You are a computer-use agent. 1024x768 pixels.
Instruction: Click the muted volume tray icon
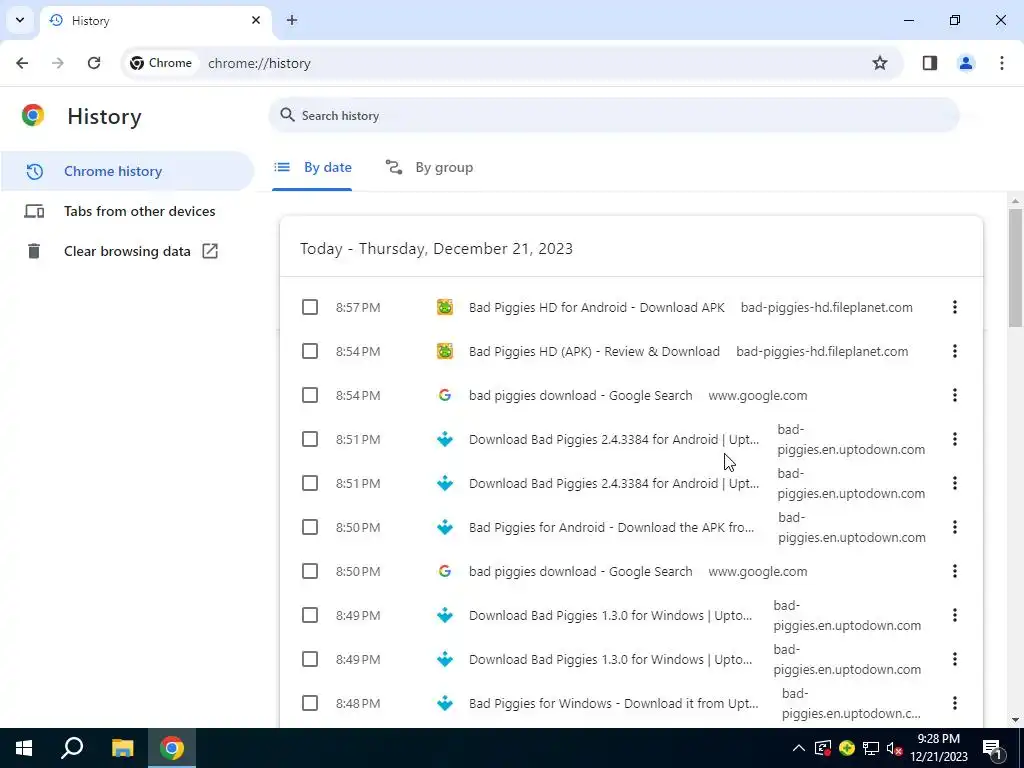tap(895, 748)
